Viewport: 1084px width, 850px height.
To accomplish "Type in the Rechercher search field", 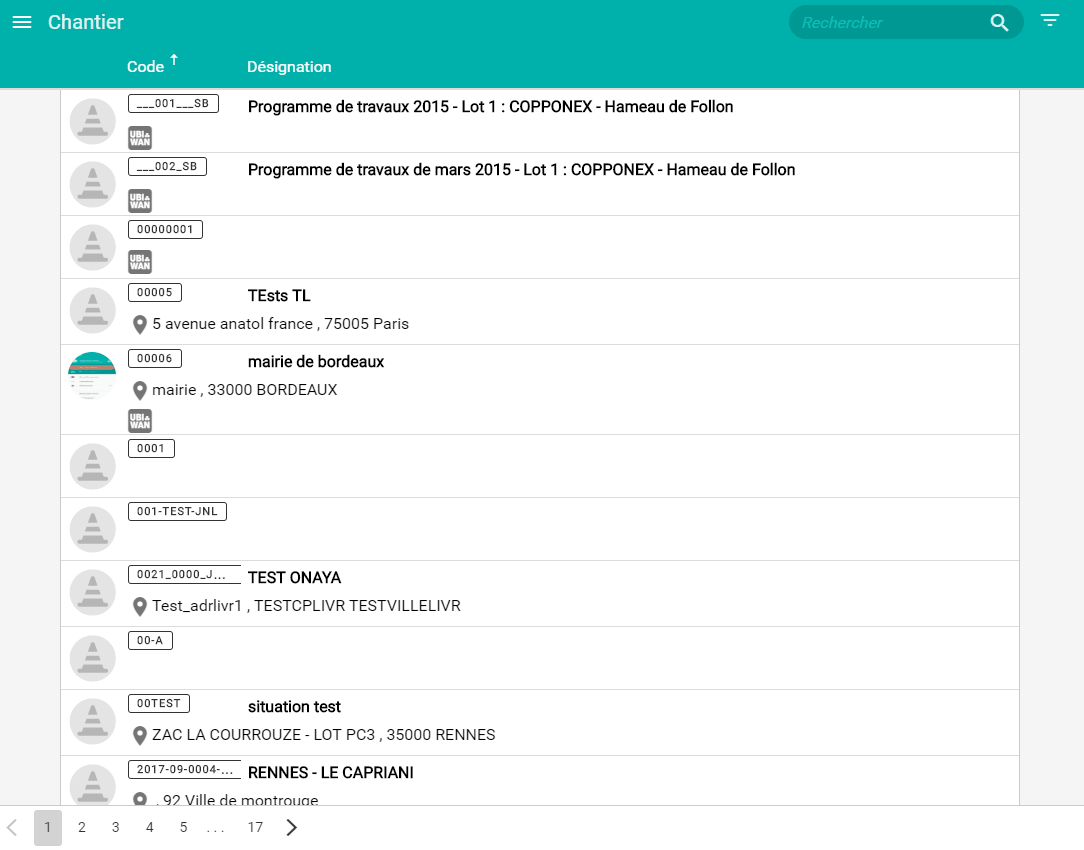I will [x=885, y=23].
